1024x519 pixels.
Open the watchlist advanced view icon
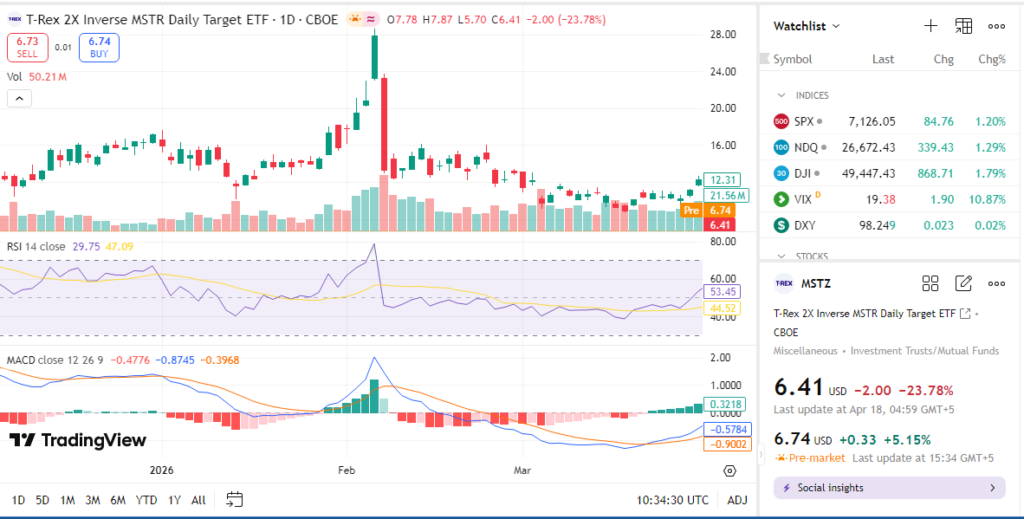point(963,26)
